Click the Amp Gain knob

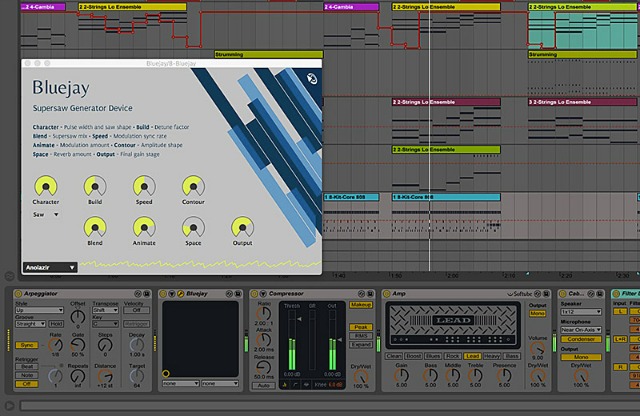pos(402,375)
